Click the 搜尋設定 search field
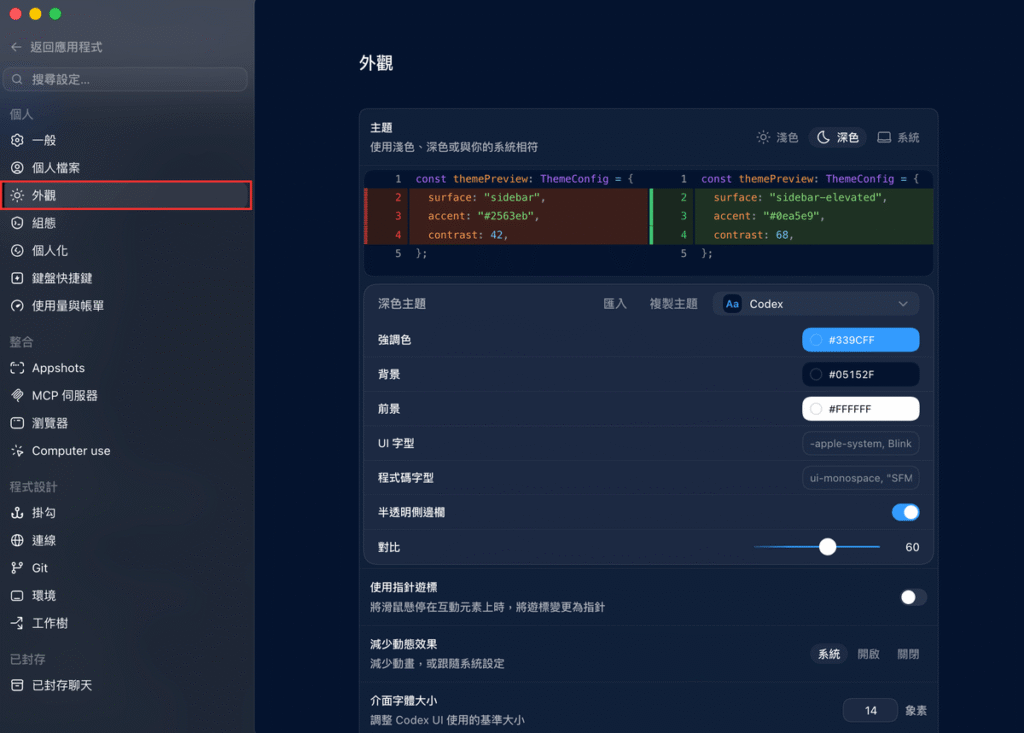 coord(125,79)
